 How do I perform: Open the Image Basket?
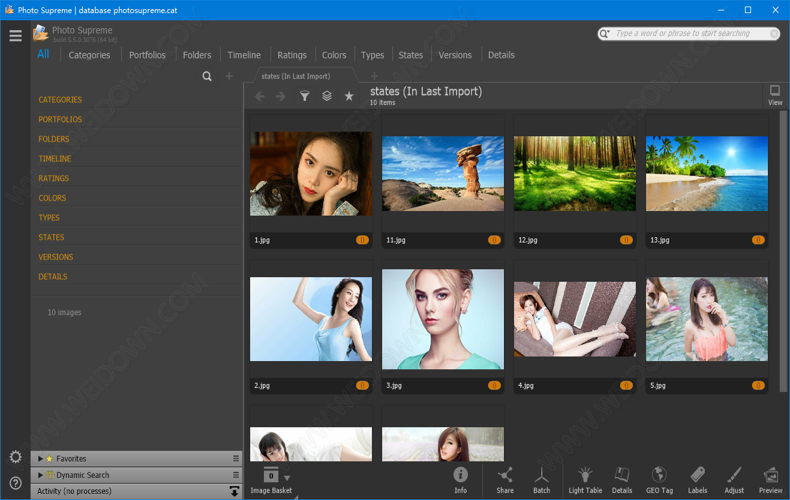click(x=271, y=480)
